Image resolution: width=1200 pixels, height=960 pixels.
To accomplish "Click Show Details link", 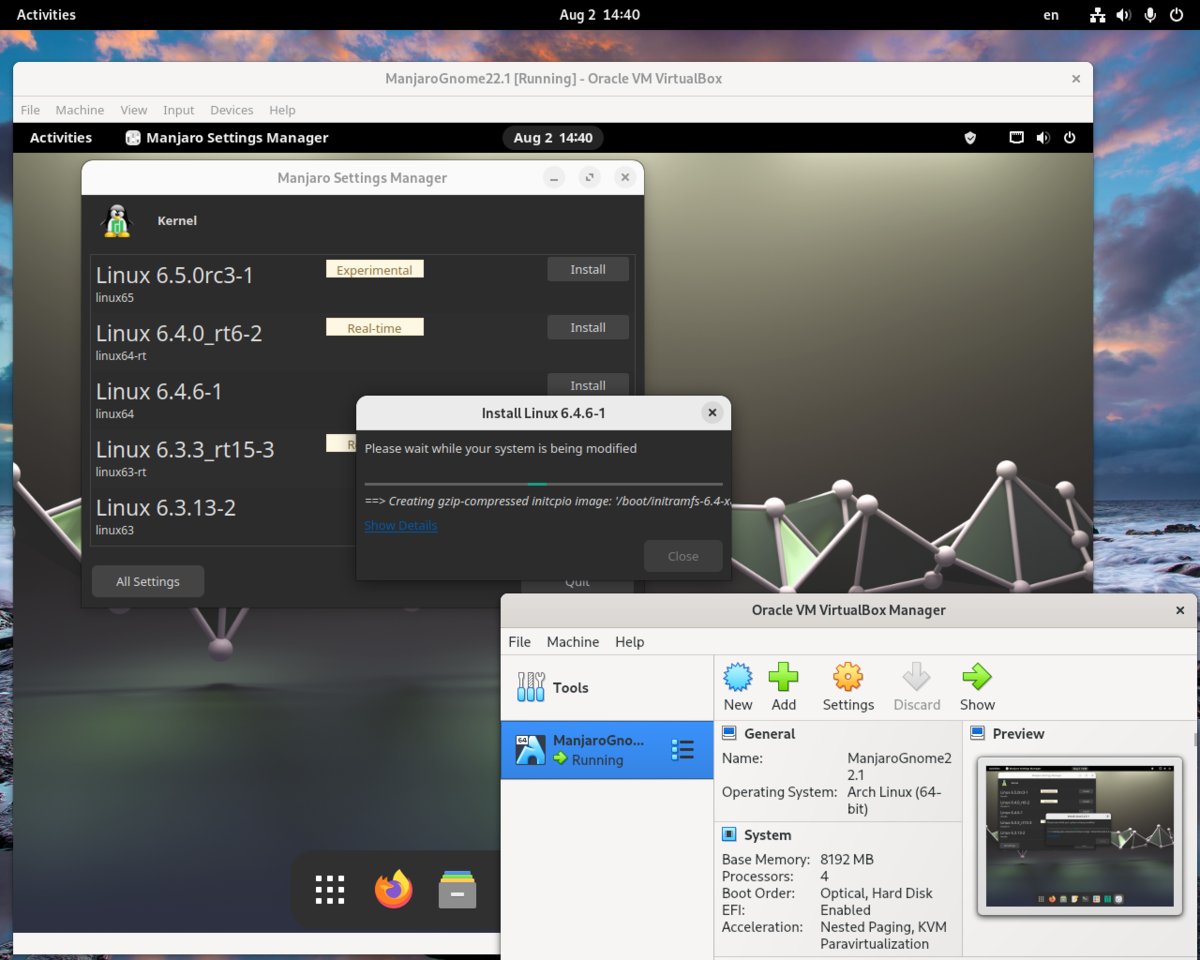I will [401, 525].
